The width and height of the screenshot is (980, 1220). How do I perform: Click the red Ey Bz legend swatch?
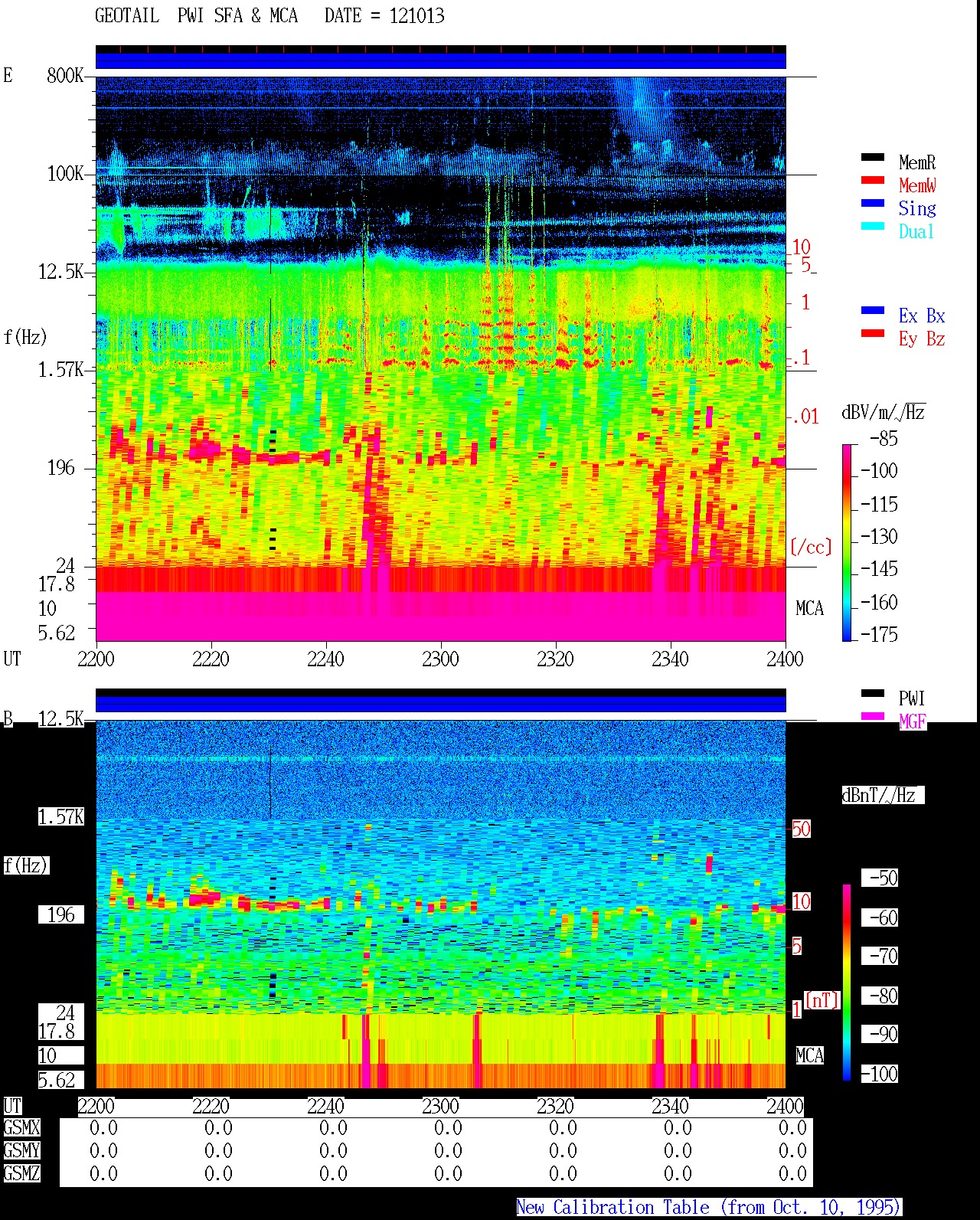tap(872, 334)
